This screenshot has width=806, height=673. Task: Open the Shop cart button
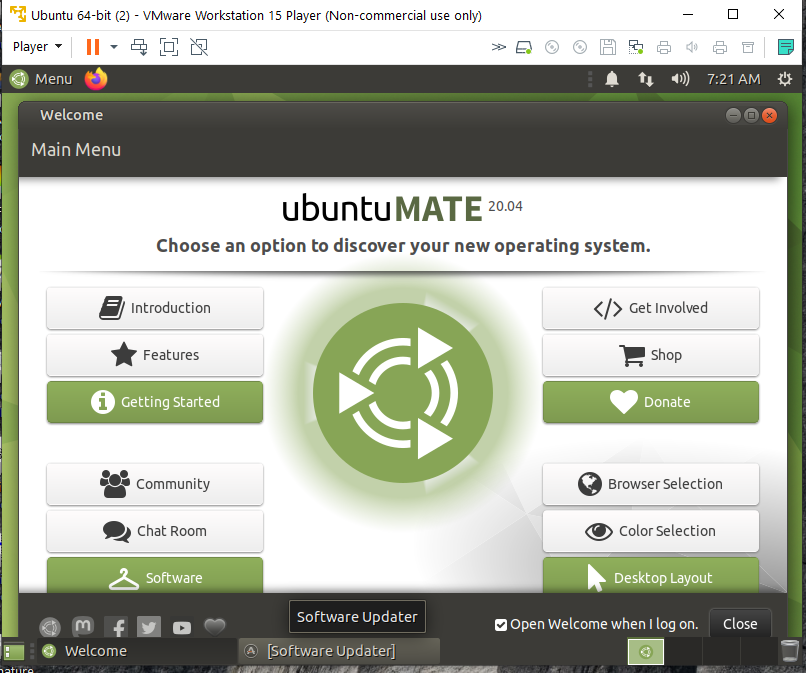[651, 355]
